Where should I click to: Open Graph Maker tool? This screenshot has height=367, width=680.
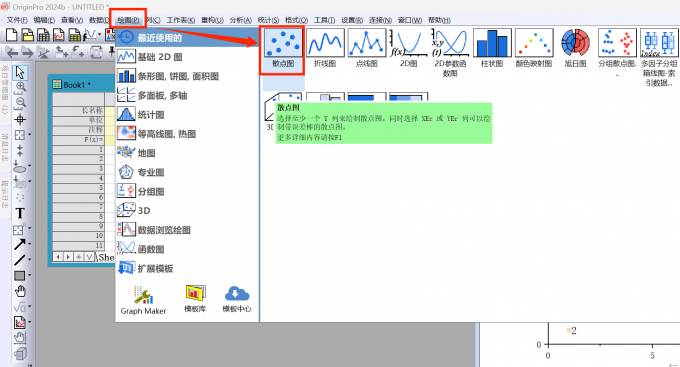tap(143, 300)
